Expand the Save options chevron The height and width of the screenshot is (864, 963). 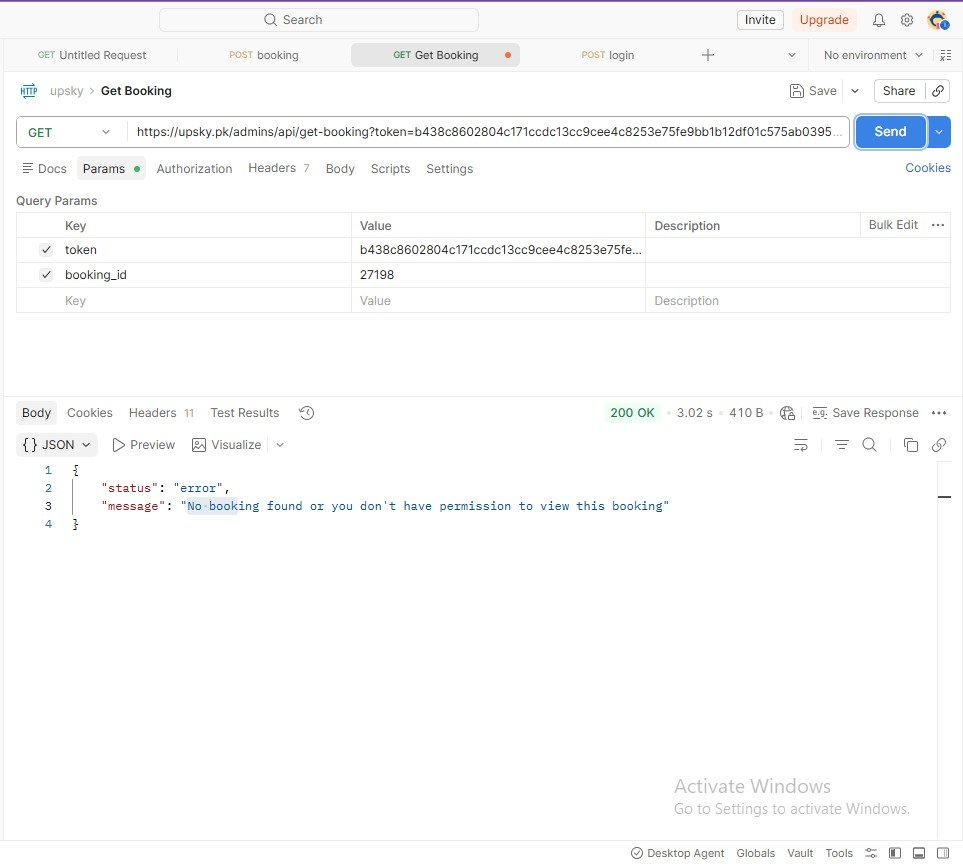coord(855,91)
